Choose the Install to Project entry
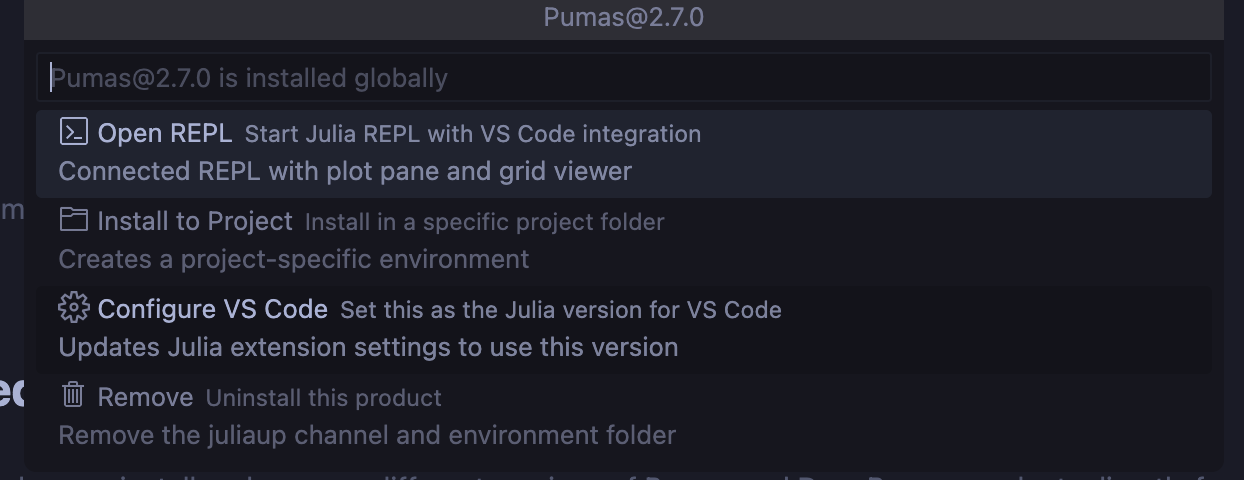This screenshot has width=1244, height=480. pyautogui.click(x=195, y=221)
